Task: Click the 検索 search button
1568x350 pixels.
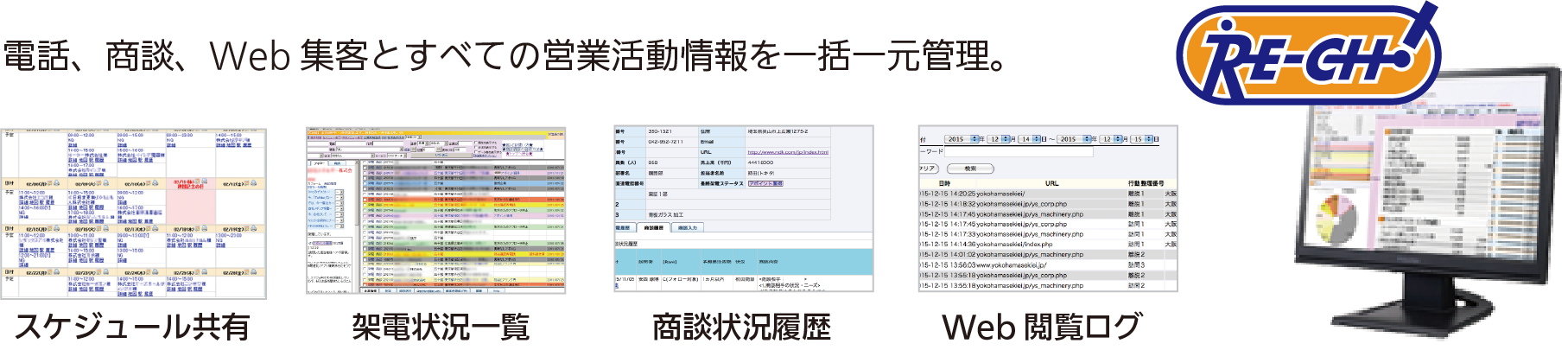Action: (970, 169)
